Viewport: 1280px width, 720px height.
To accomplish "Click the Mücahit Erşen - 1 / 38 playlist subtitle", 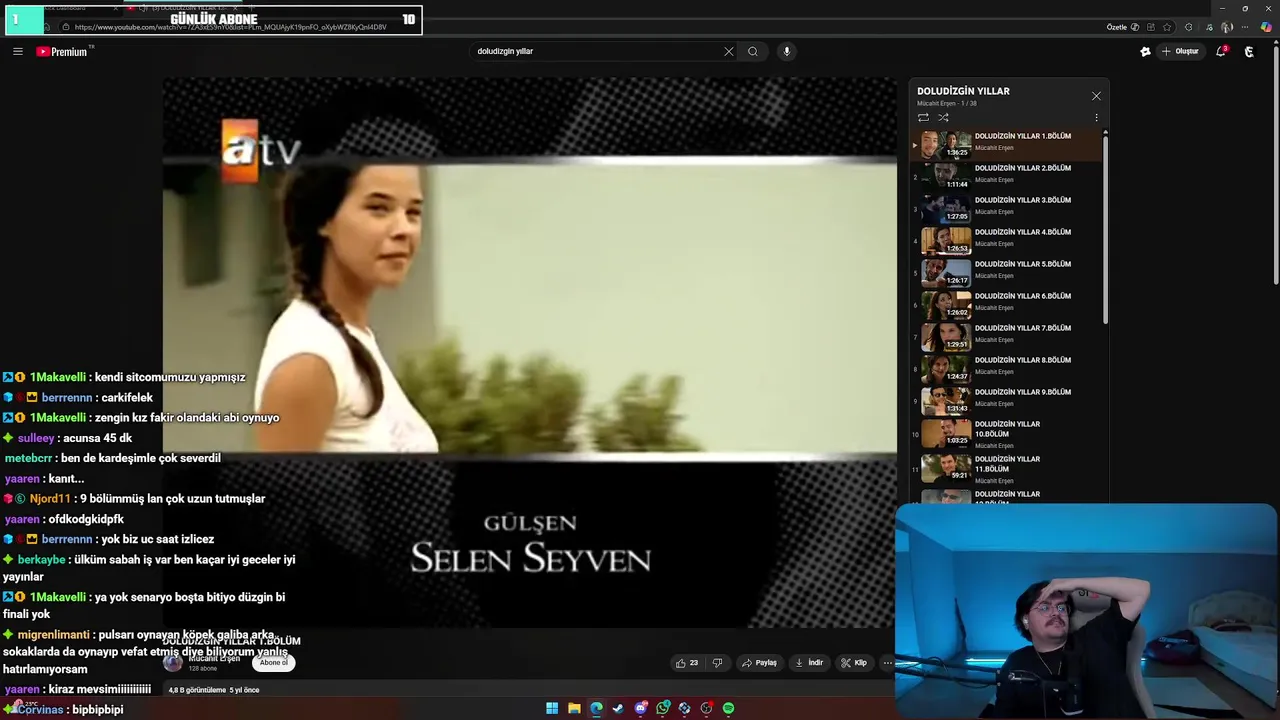I will 947,103.
